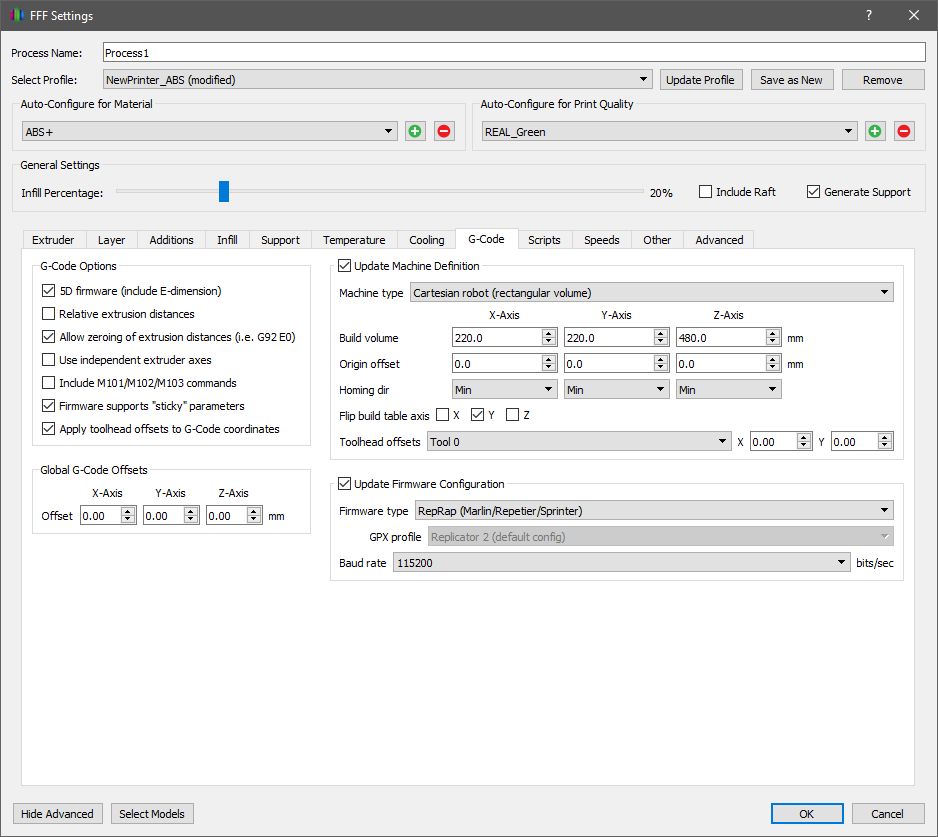Increase X-Axis build volume with up arrow
The image size is (938, 837).
548,333
